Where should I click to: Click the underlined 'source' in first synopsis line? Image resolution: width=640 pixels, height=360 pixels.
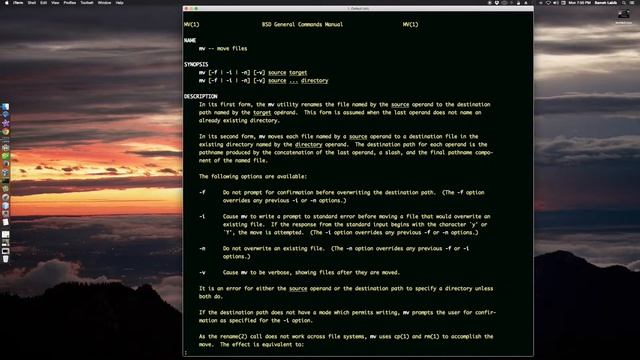277,73
